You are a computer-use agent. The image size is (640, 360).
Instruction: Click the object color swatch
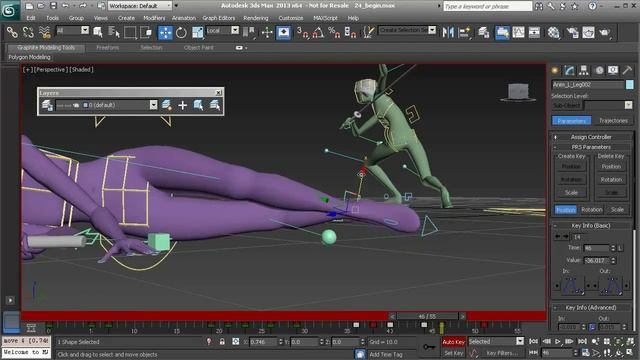point(629,85)
